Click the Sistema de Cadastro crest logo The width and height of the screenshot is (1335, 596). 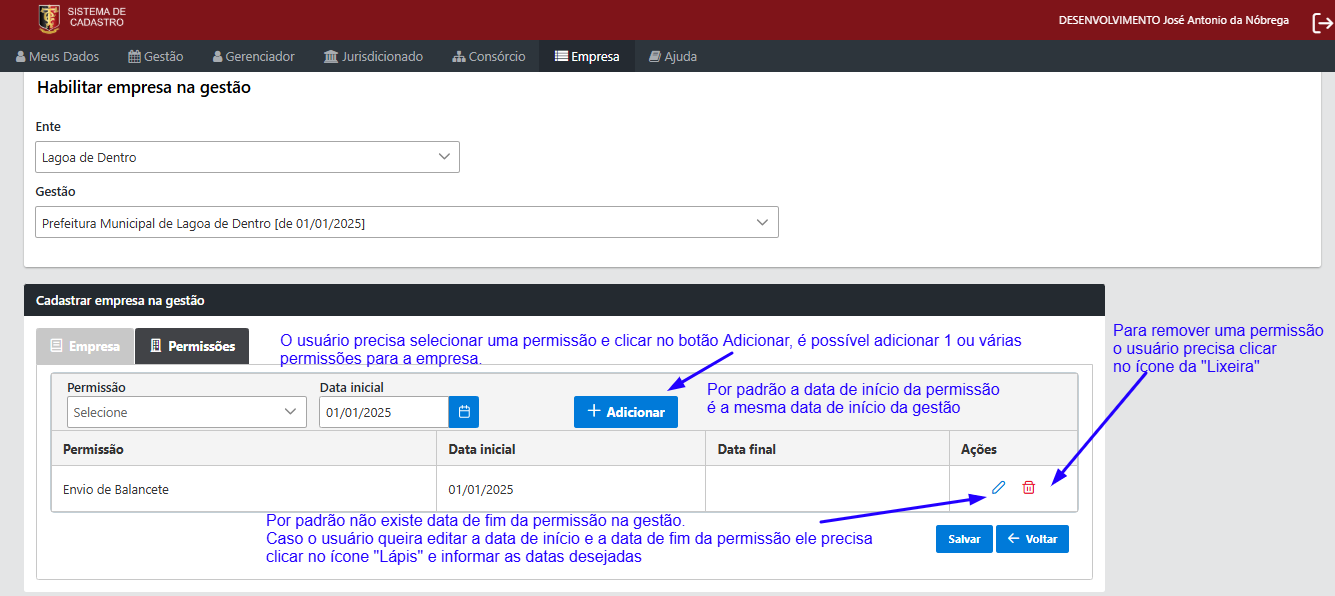[x=48, y=18]
